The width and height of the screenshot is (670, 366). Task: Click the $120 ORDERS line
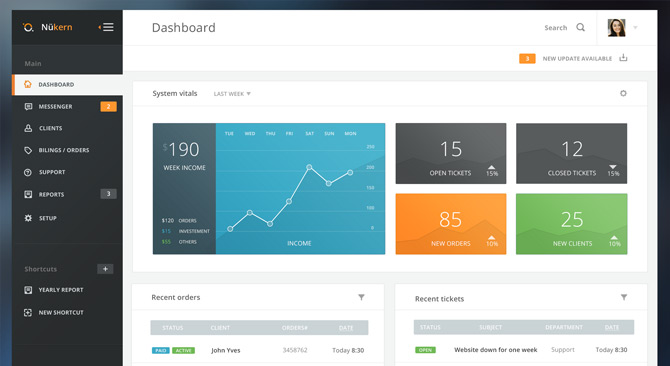pyautogui.click(x=179, y=220)
